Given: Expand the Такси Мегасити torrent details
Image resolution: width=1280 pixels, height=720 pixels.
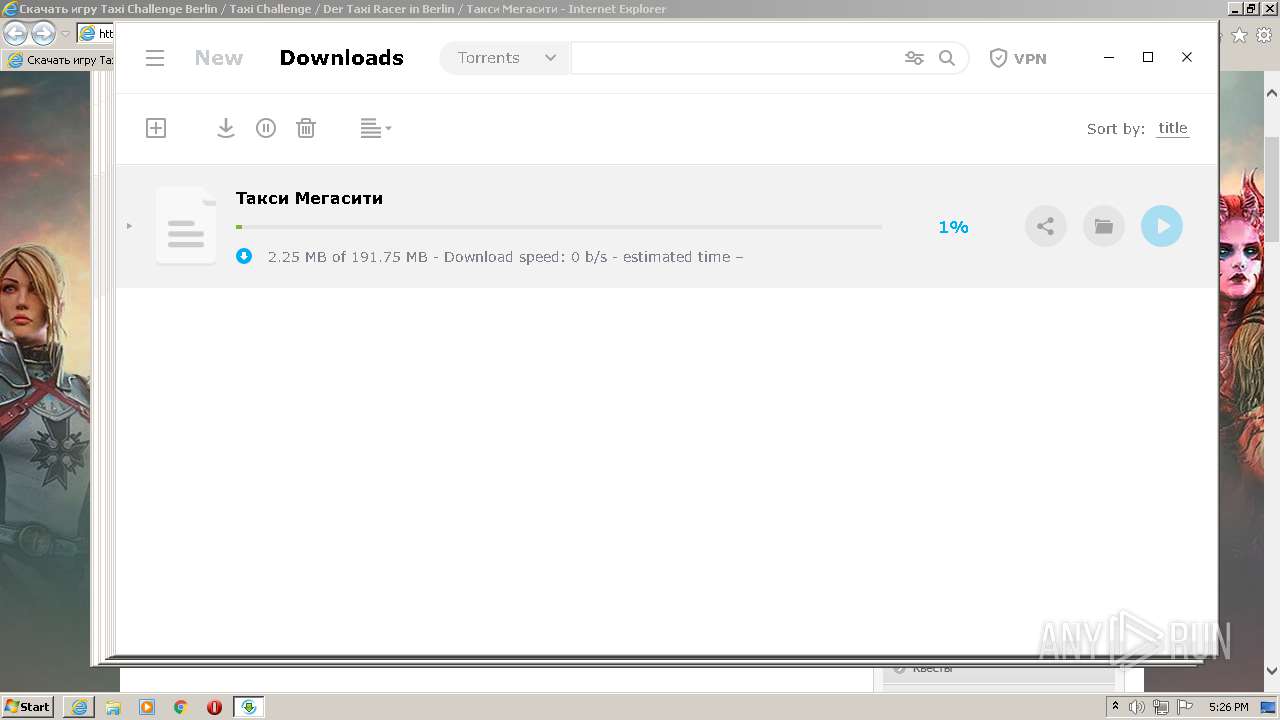Looking at the screenshot, I should [x=129, y=226].
